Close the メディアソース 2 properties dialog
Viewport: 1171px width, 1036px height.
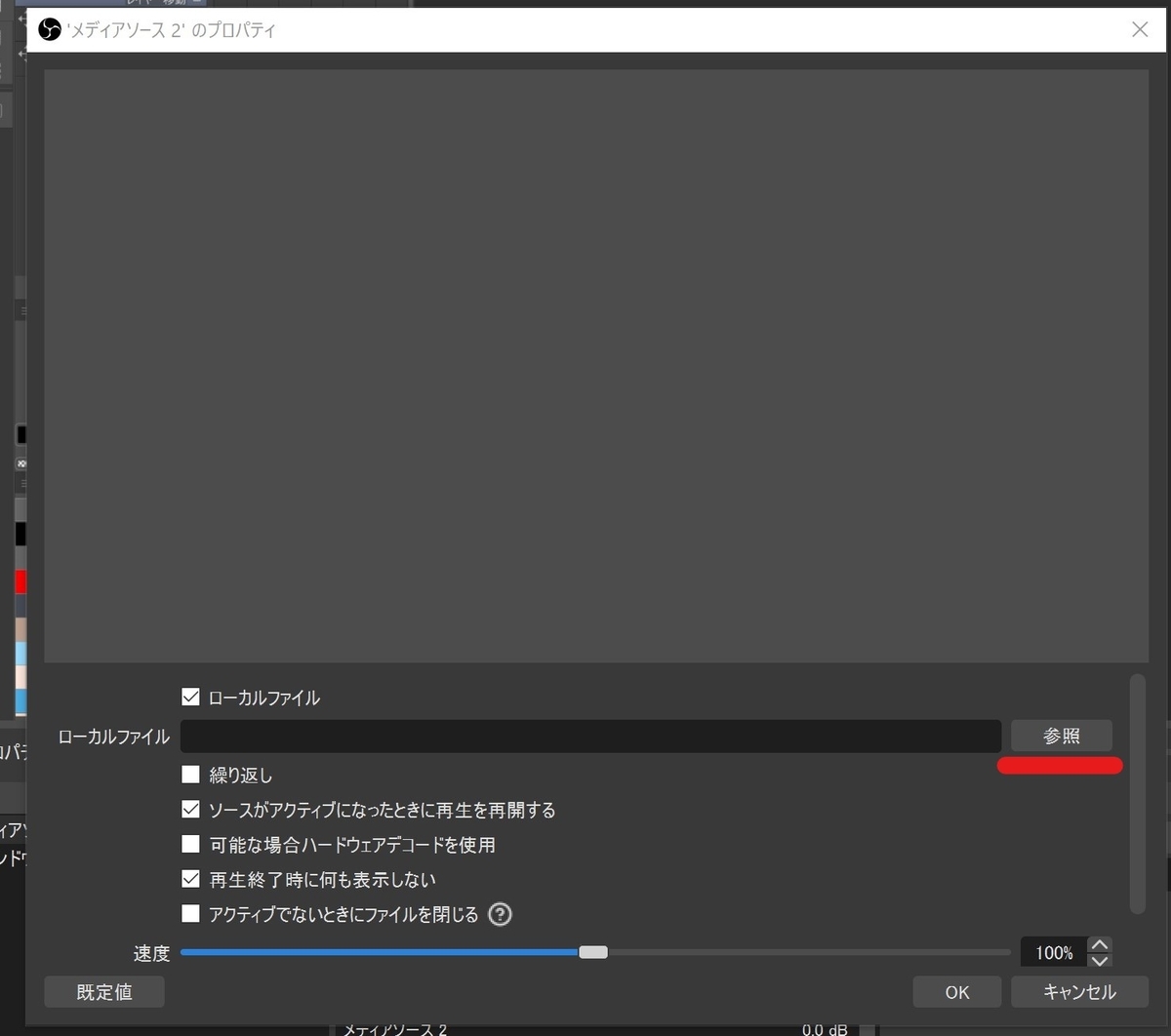(x=1140, y=30)
